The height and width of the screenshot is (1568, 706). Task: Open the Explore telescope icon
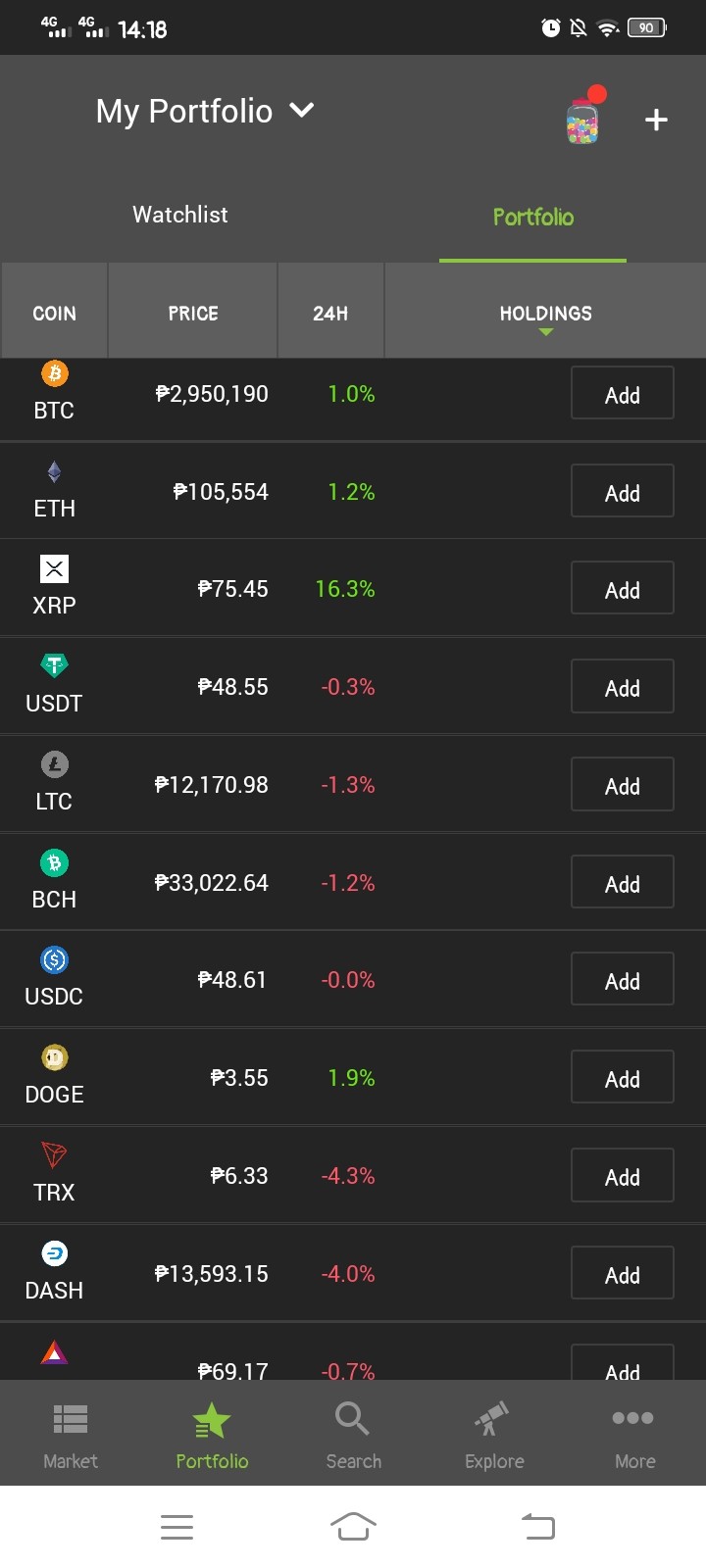492,1418
